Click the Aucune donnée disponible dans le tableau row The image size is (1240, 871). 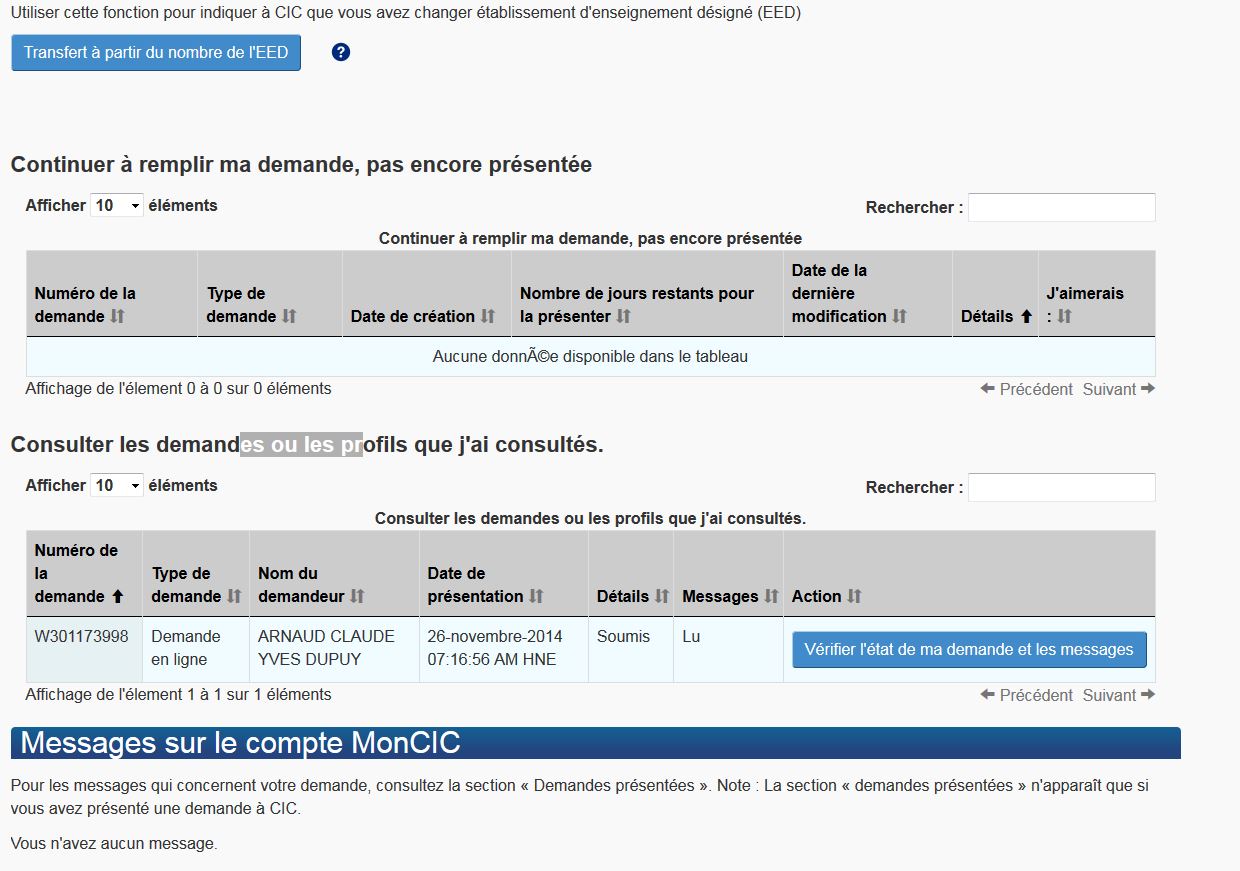[590, 356]
